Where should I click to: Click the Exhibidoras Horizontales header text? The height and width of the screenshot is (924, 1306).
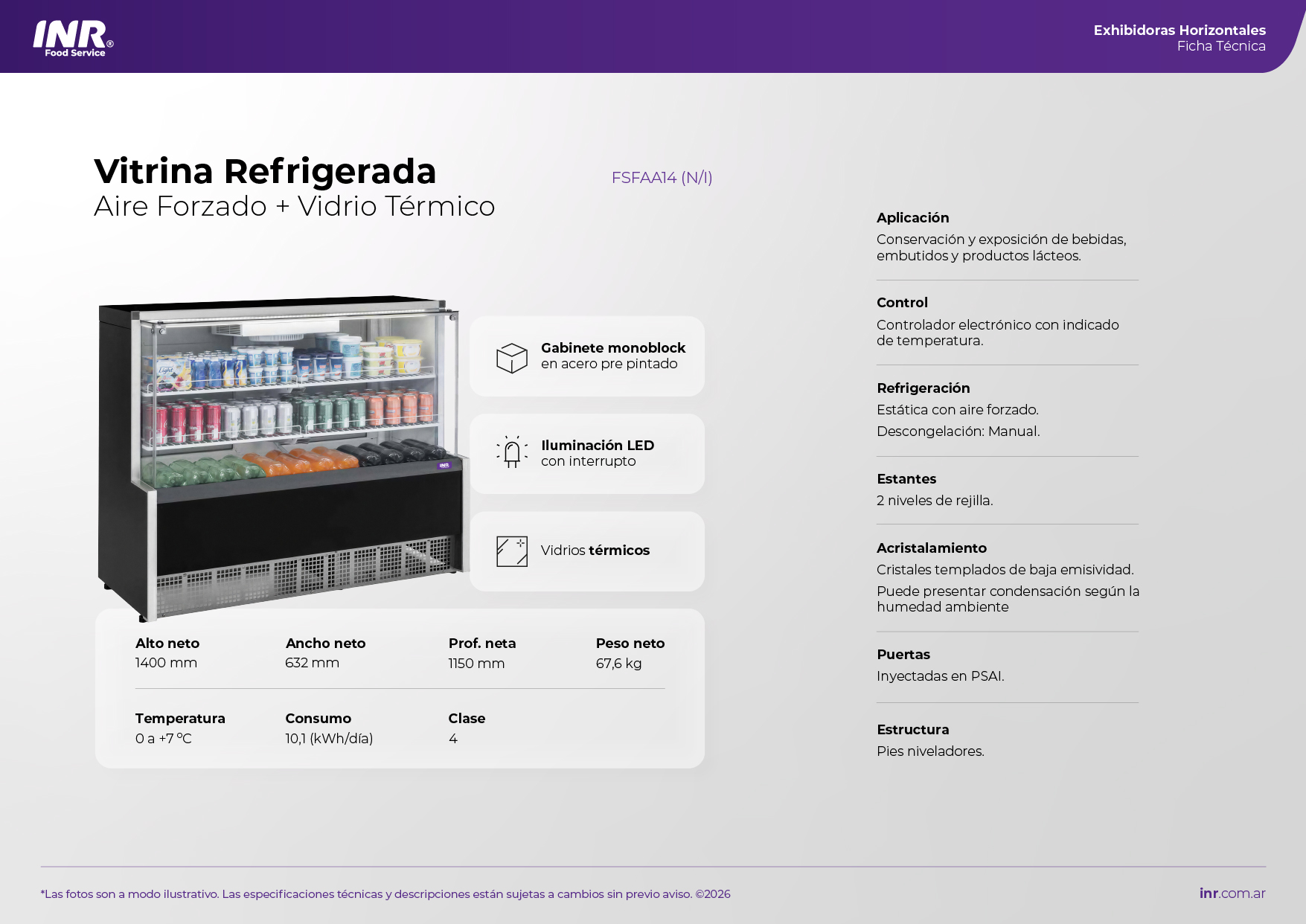(1179, 30)
